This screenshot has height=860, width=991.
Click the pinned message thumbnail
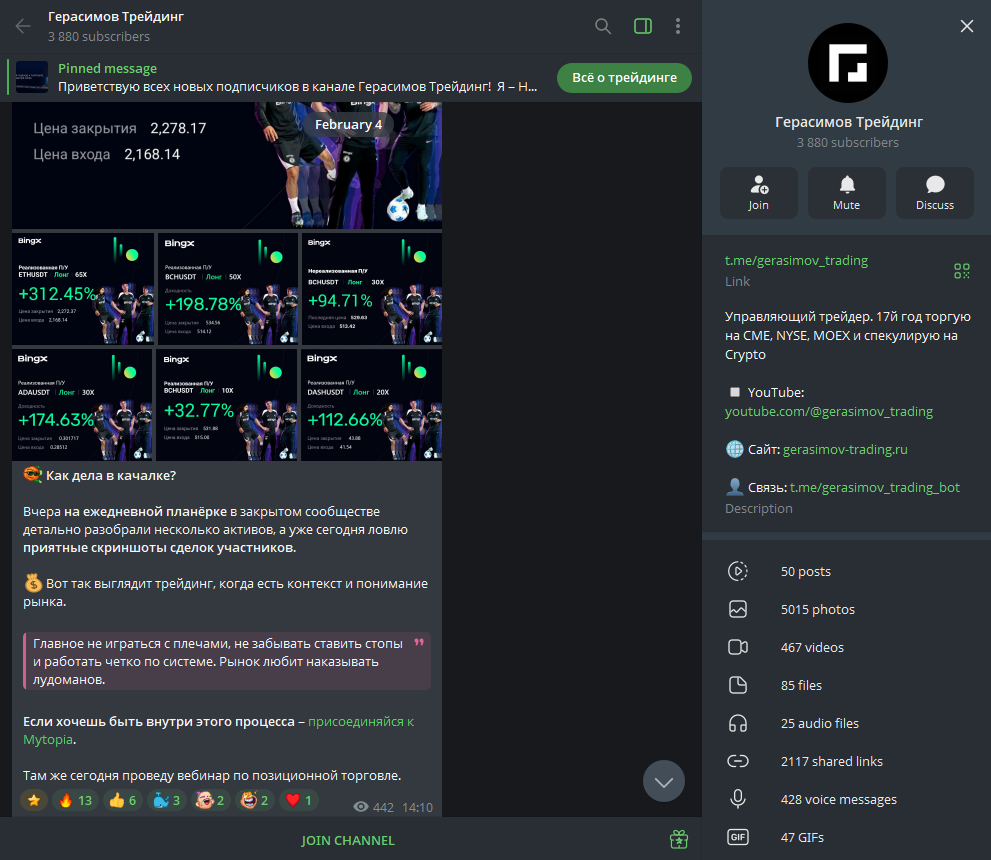pos(32,77)
